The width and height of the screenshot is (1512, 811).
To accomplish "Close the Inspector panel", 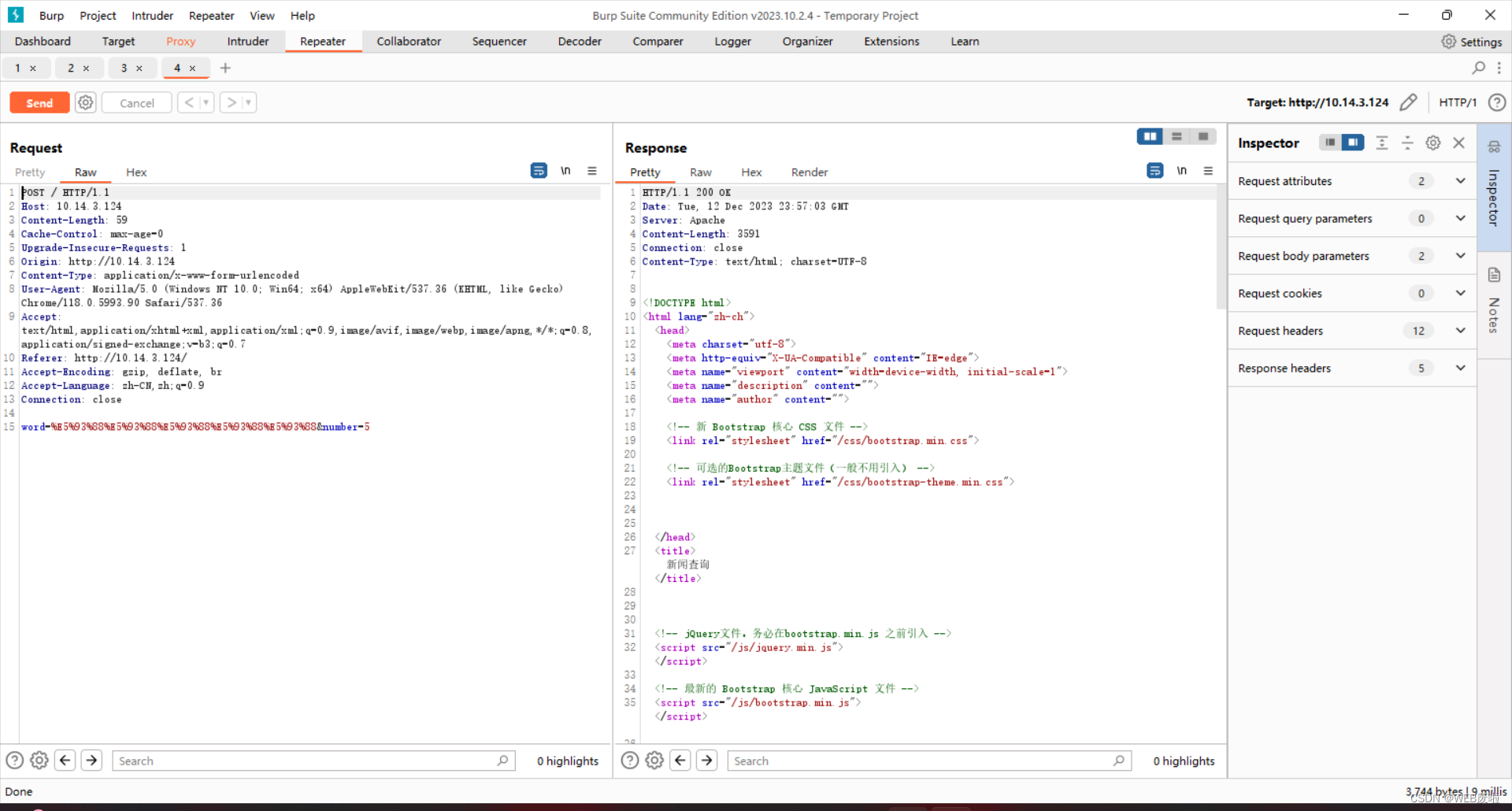I will pyautogui.click(x=1459, y=143).
